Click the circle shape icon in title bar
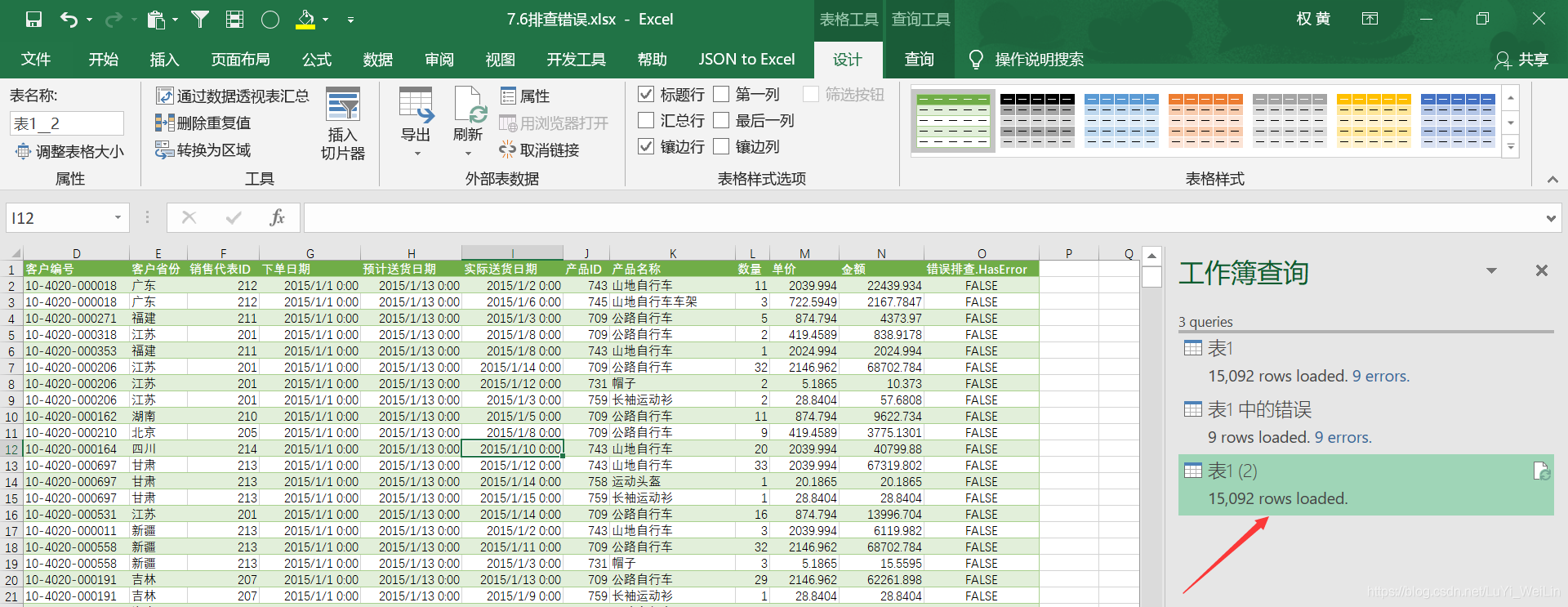The height and width of the screenshot is (607, 1568). tap(270, 19)
